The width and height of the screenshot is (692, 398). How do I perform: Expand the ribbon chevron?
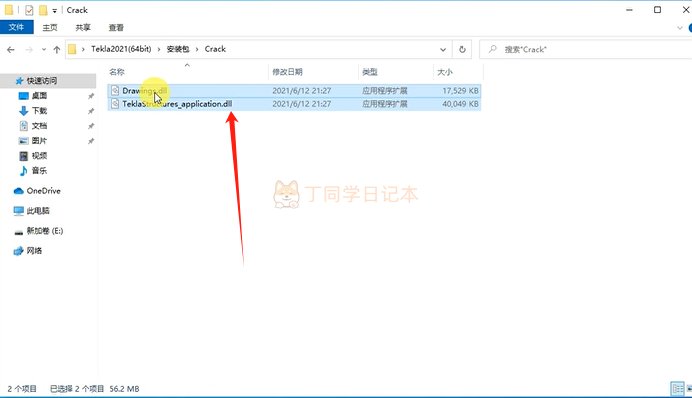[680, 28]
